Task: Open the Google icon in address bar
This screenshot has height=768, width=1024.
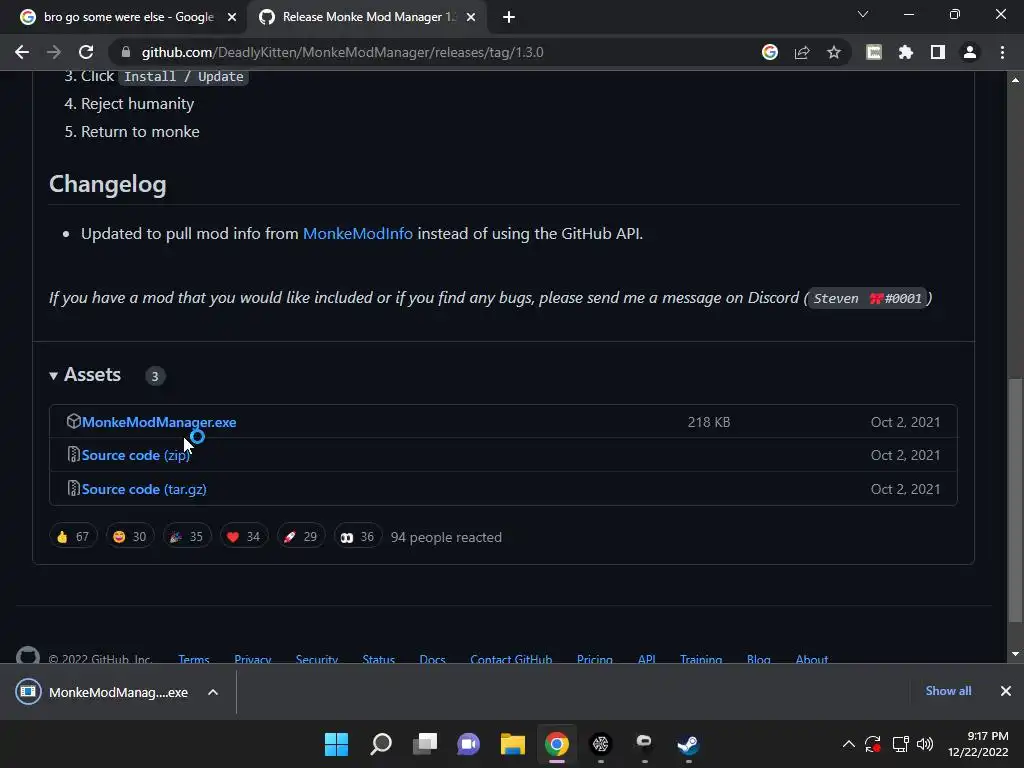Action: pyautogui.click(x=770, y=52)
